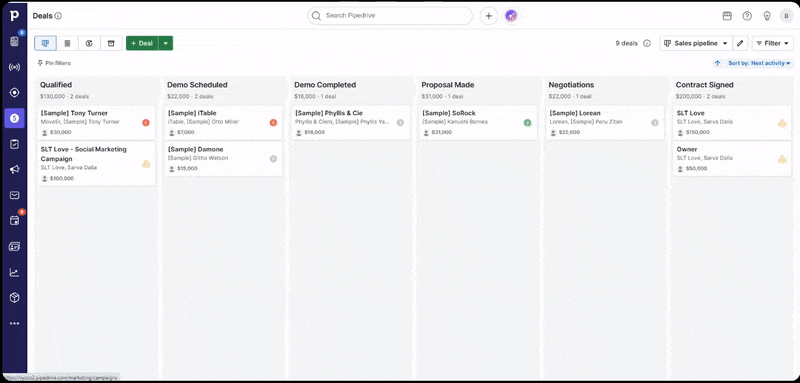The width and height of the screenshot is (800, 383).
Task: Expand the Sales pipeline dropdown
Action: 696,43
